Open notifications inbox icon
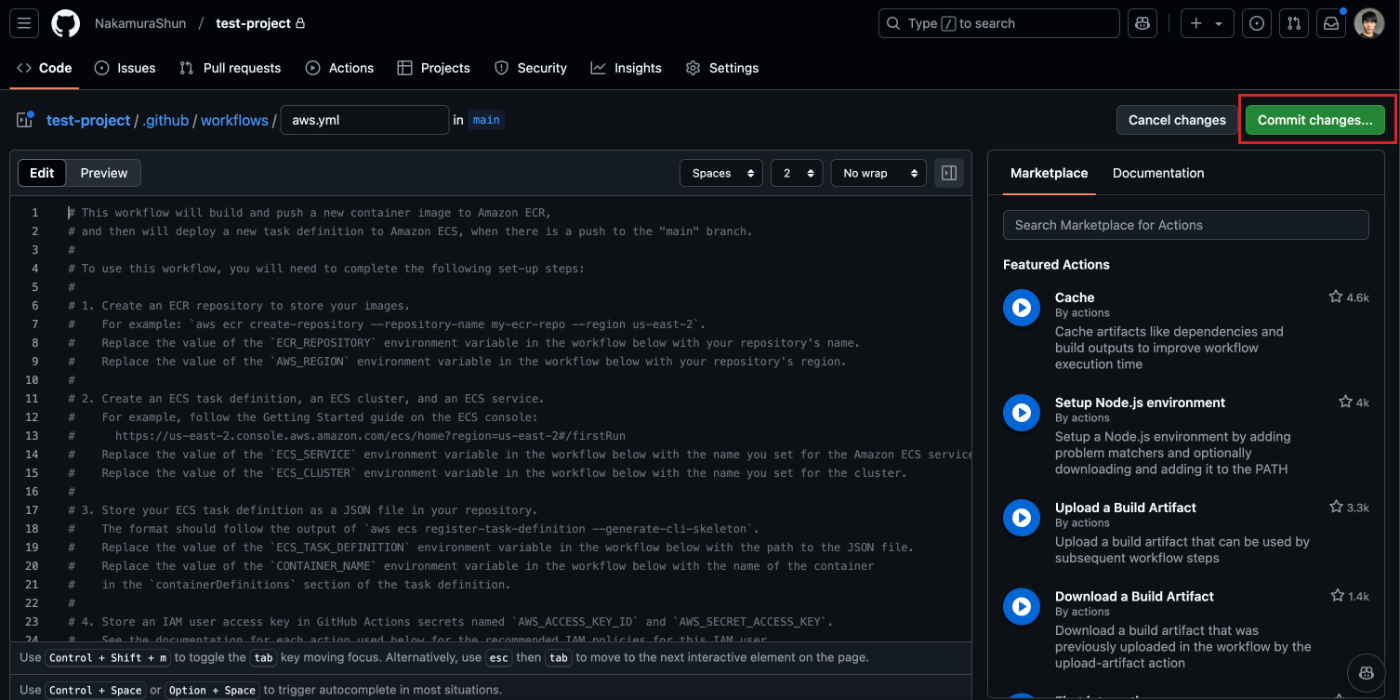 (x=1331, y=23)
